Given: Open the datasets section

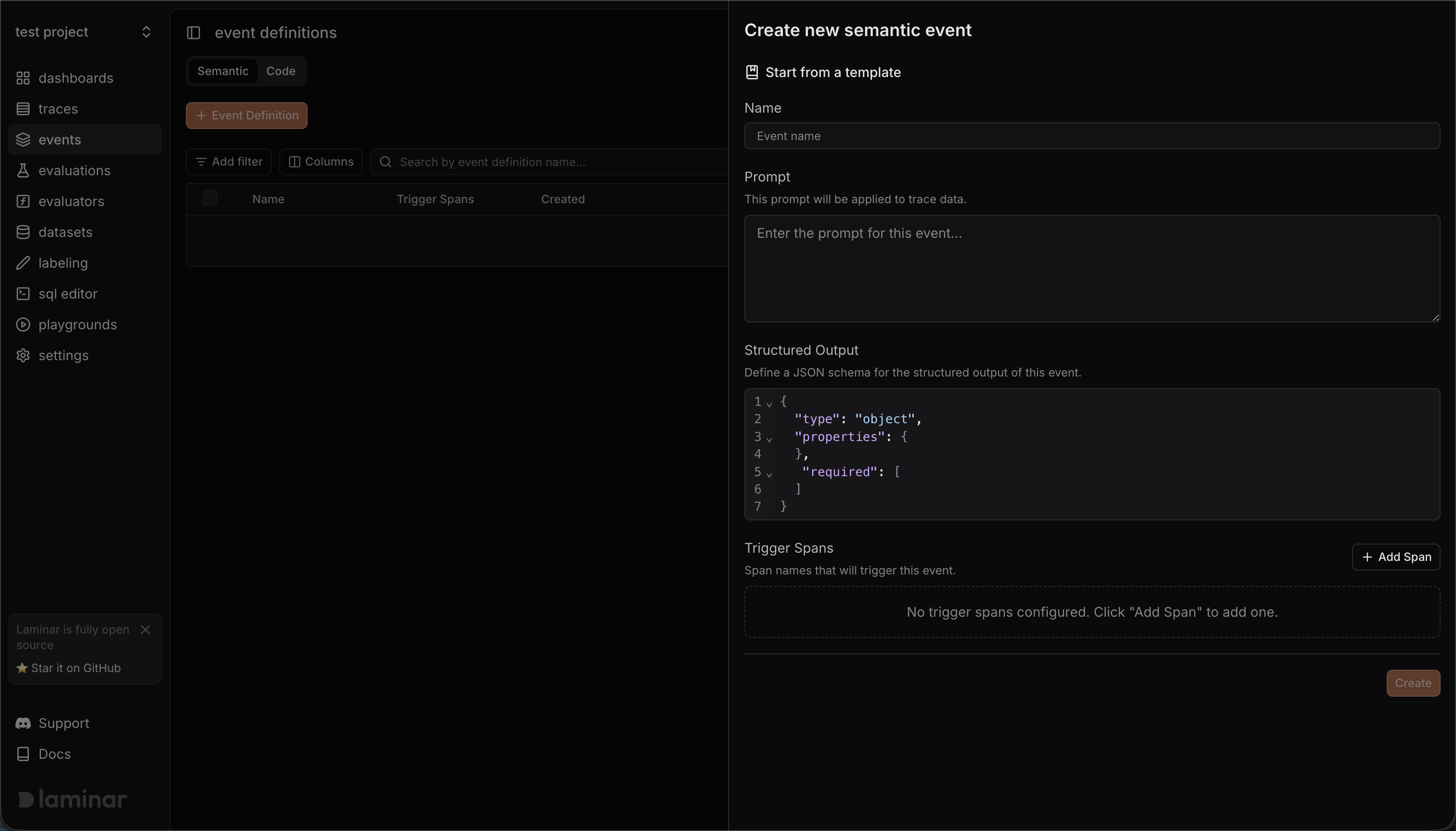Looking at the screenshot, I should point(65,232).
